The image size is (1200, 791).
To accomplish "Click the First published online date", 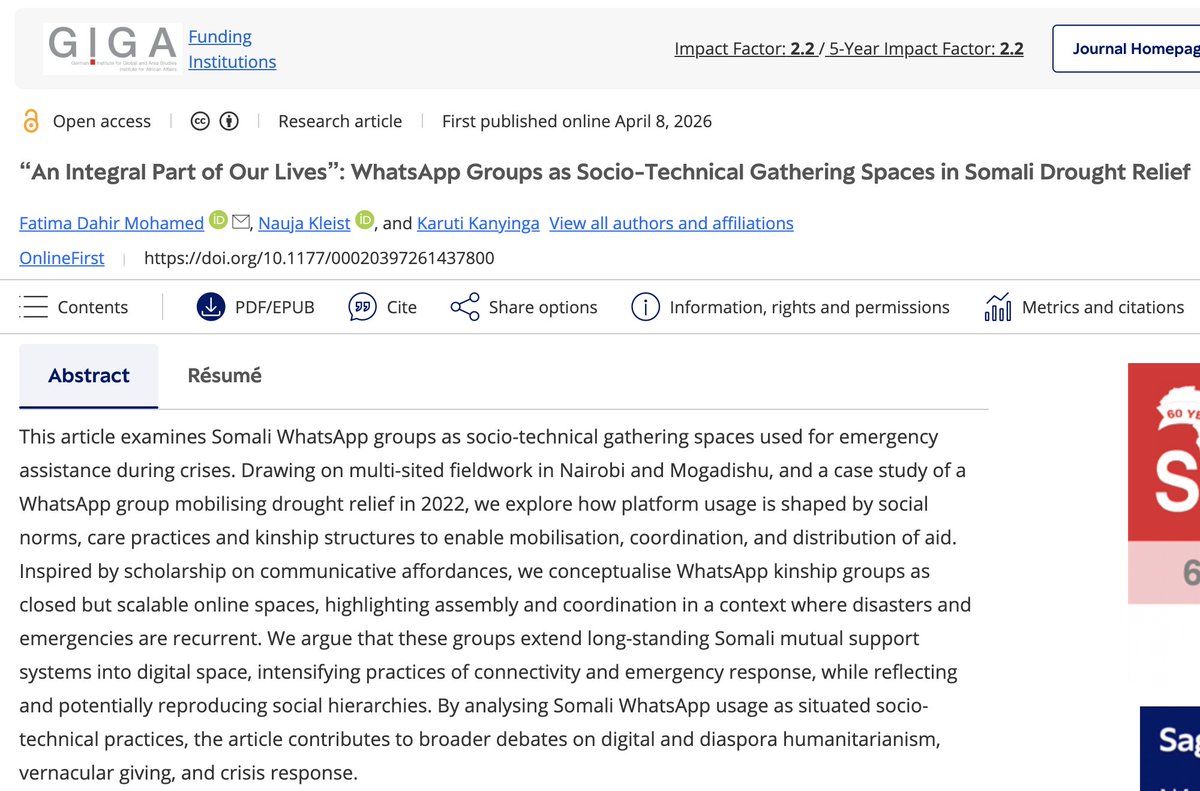I will tap(577, 121).
